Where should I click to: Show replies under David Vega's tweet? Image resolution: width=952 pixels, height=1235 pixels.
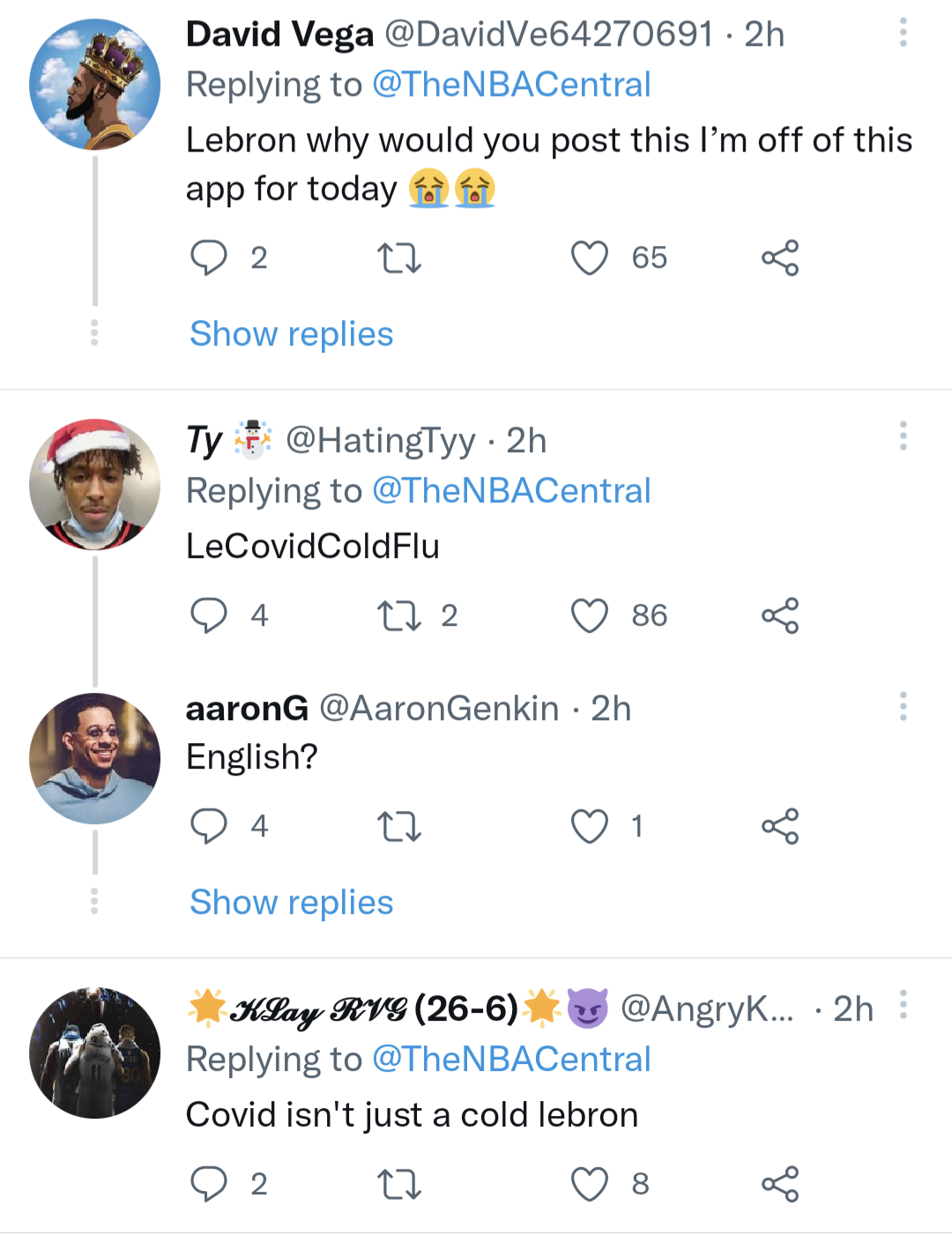click(292, 334)
